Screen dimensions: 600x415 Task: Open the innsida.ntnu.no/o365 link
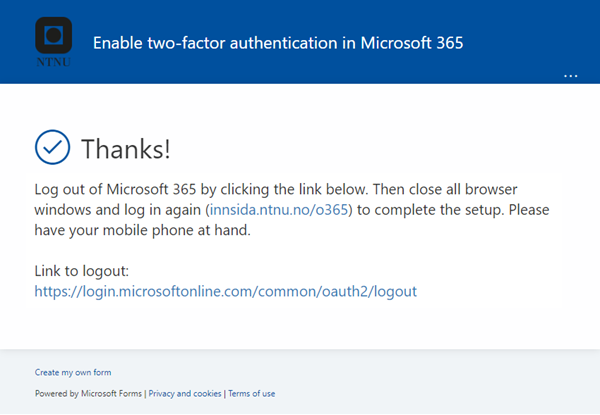279,210
